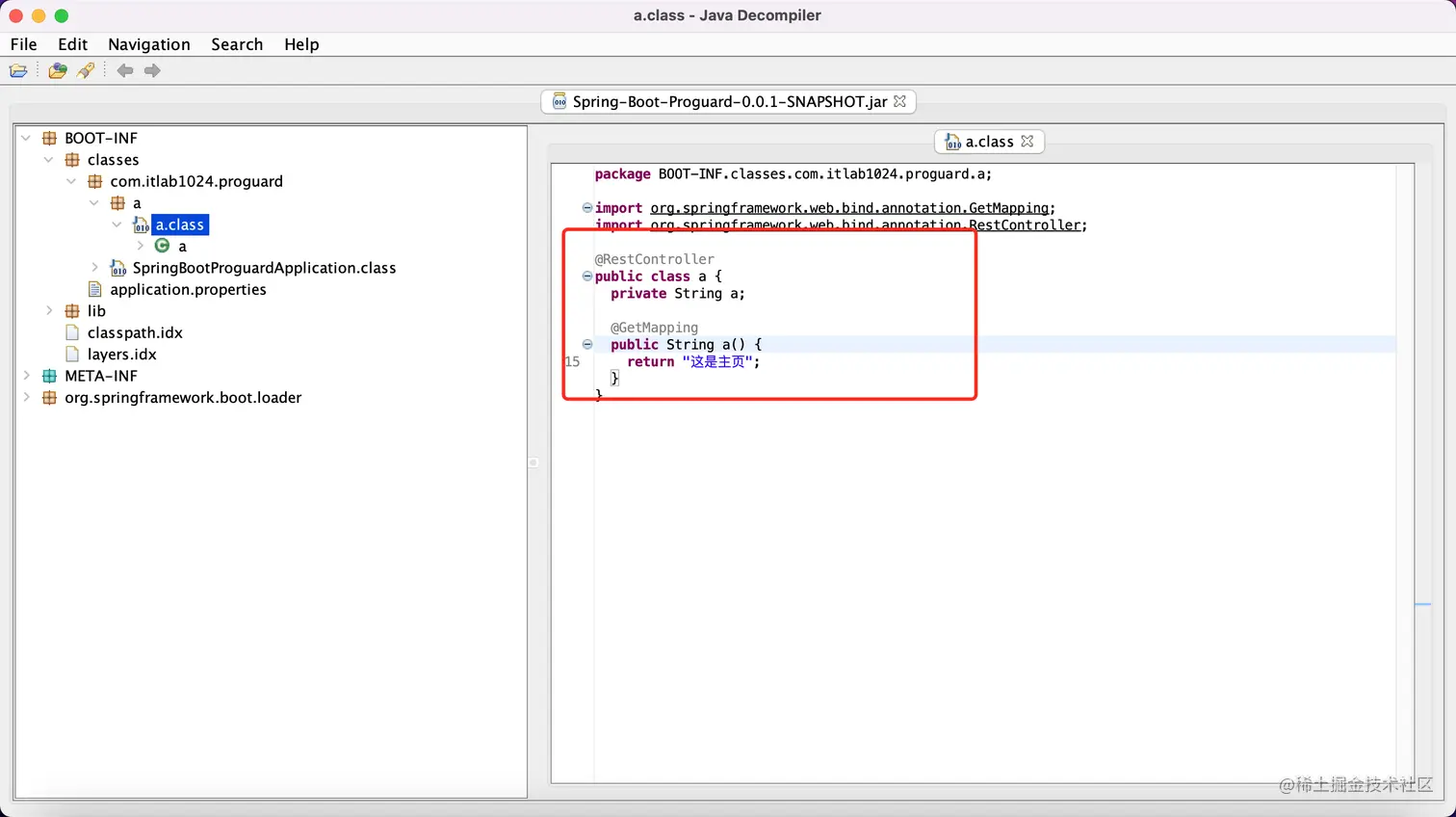Click the splitter handle between panels
1456x817 pixels.
533,462
